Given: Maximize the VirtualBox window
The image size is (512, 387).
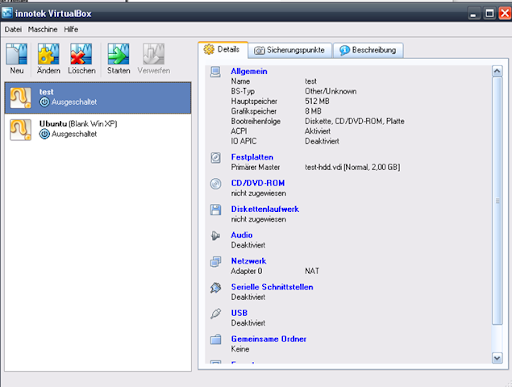Looking at the screenshot, I should click(489, 13).
